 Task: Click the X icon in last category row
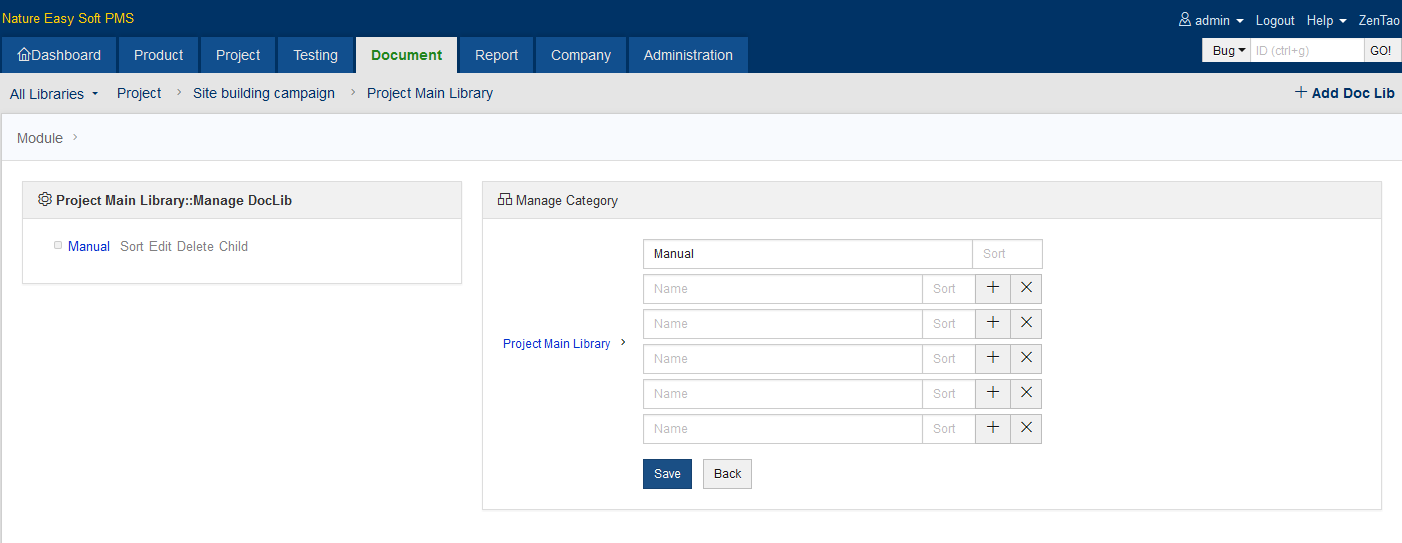[1026, 429]
